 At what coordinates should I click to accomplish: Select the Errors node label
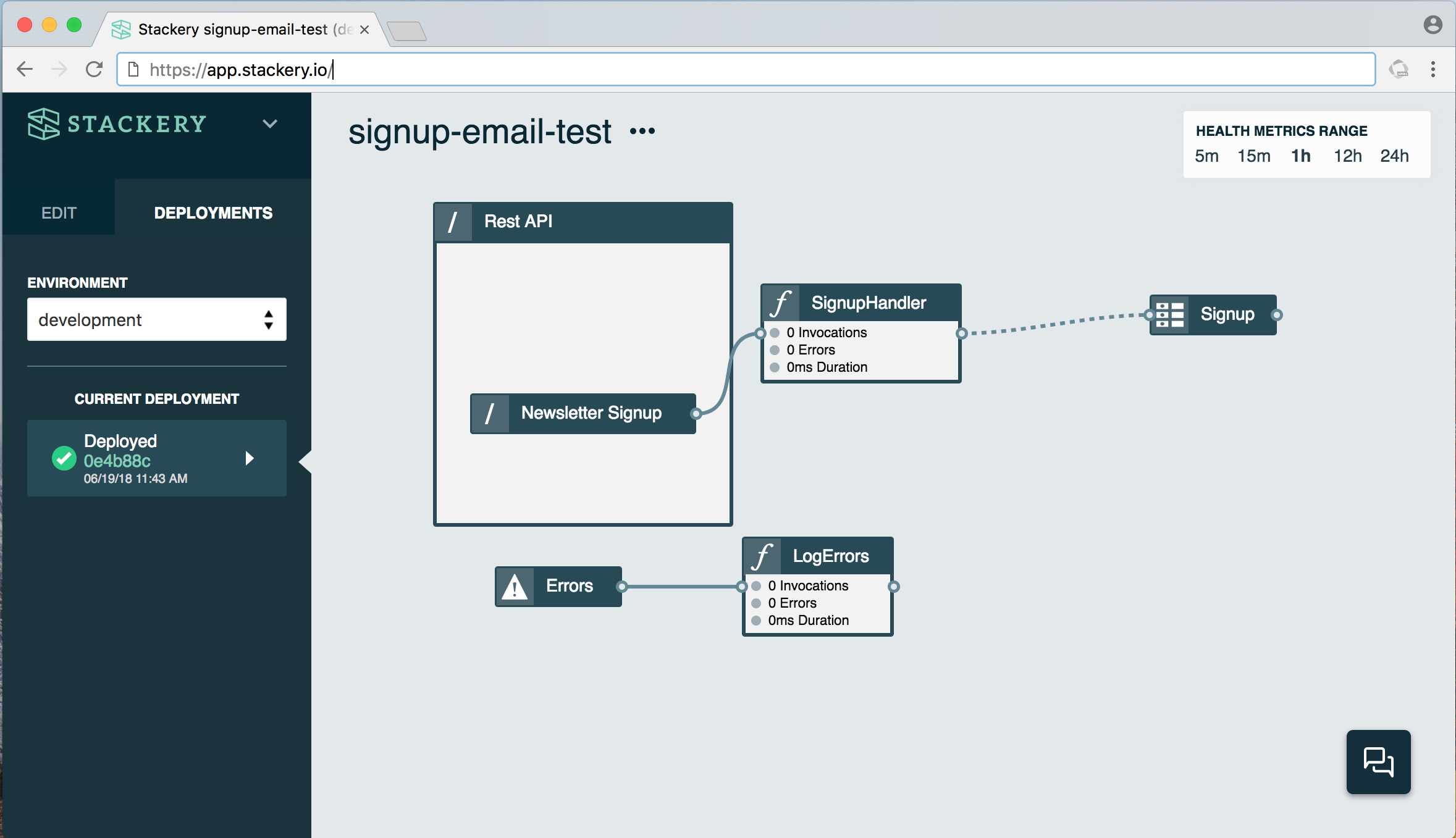click(x=569, y=585)
